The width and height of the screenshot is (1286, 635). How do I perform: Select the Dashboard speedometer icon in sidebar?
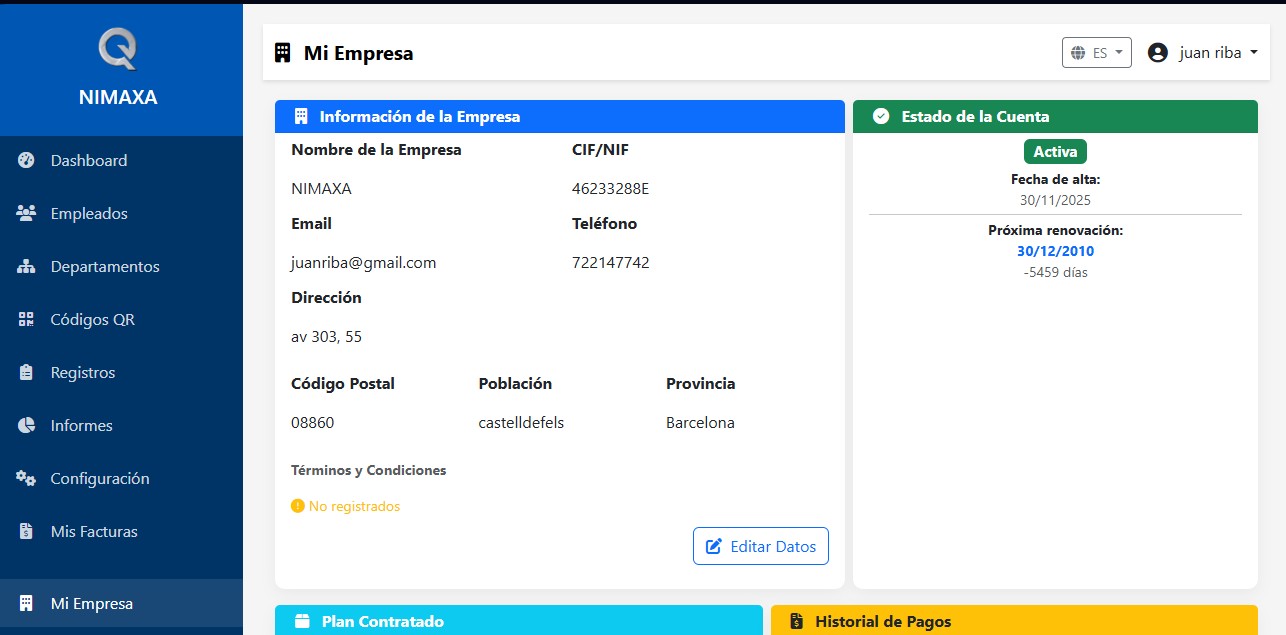(x=27, y=160)
